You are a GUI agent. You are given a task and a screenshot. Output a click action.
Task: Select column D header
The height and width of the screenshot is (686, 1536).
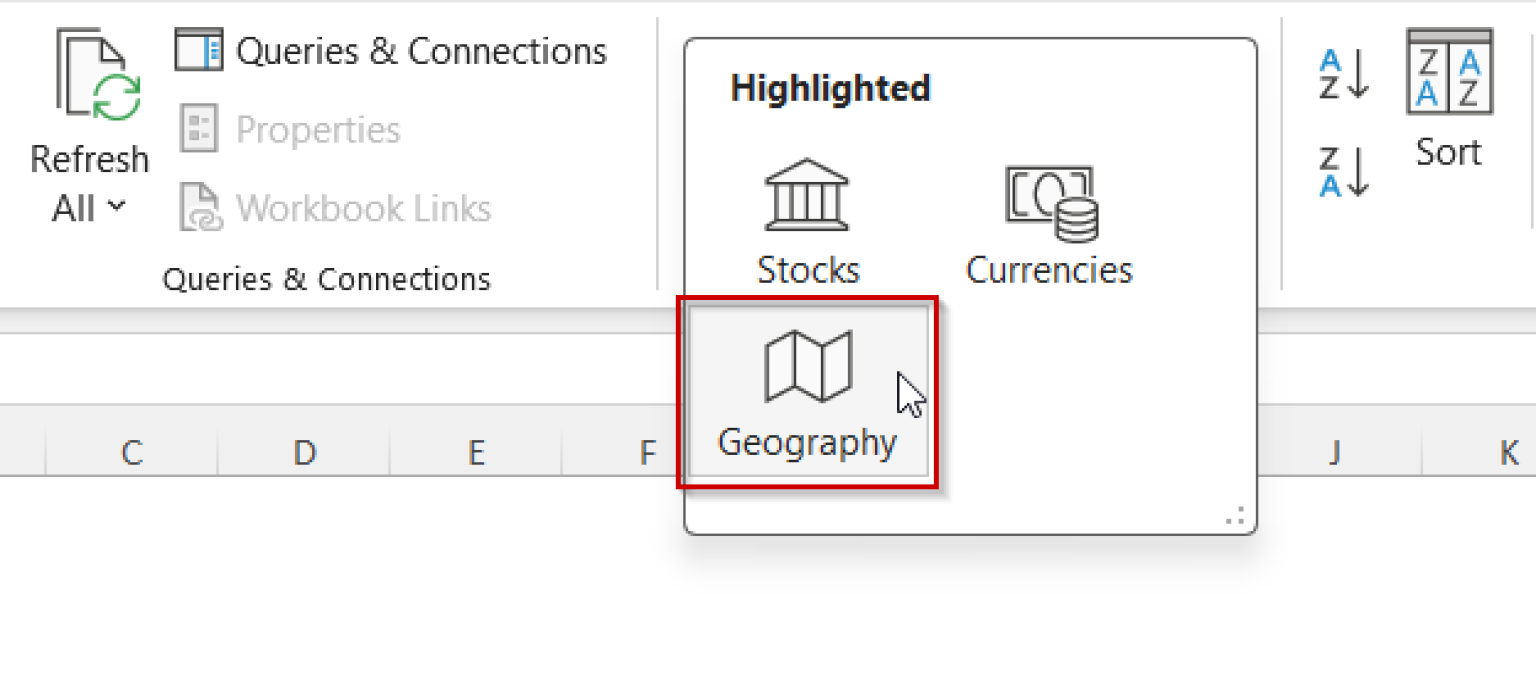pos(303,452)
